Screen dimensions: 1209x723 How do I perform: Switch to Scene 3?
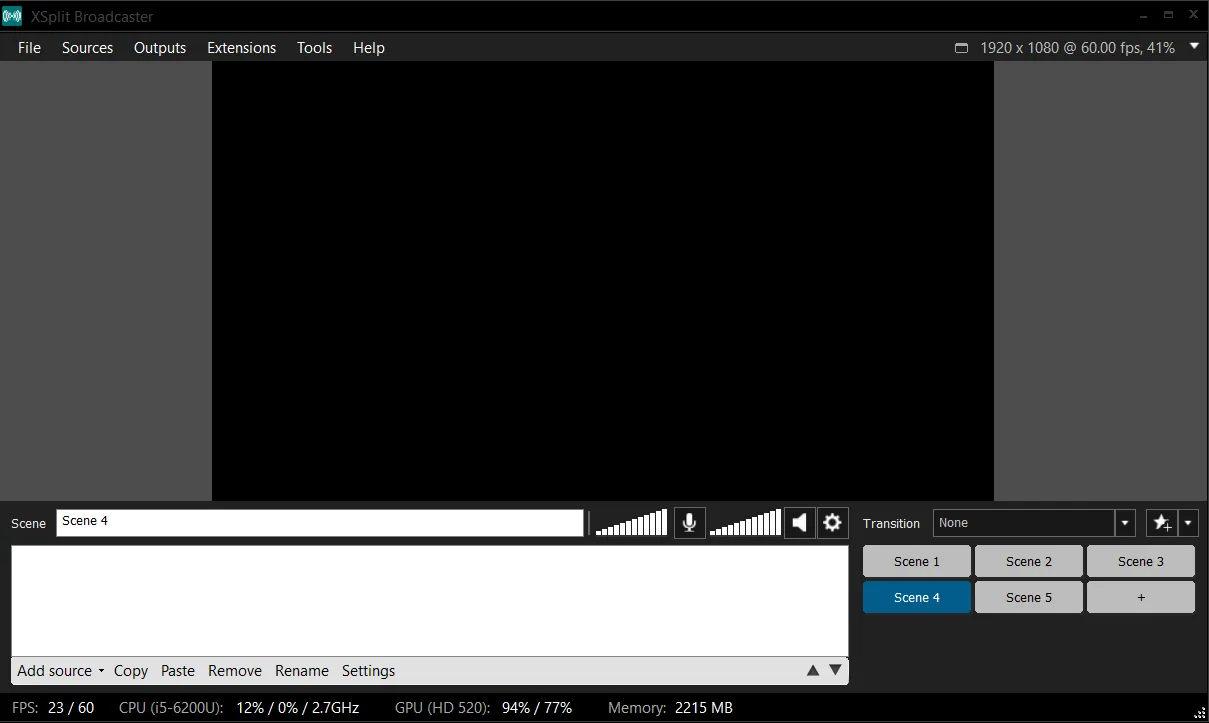pyautogui.click(x=1141, y=561)
